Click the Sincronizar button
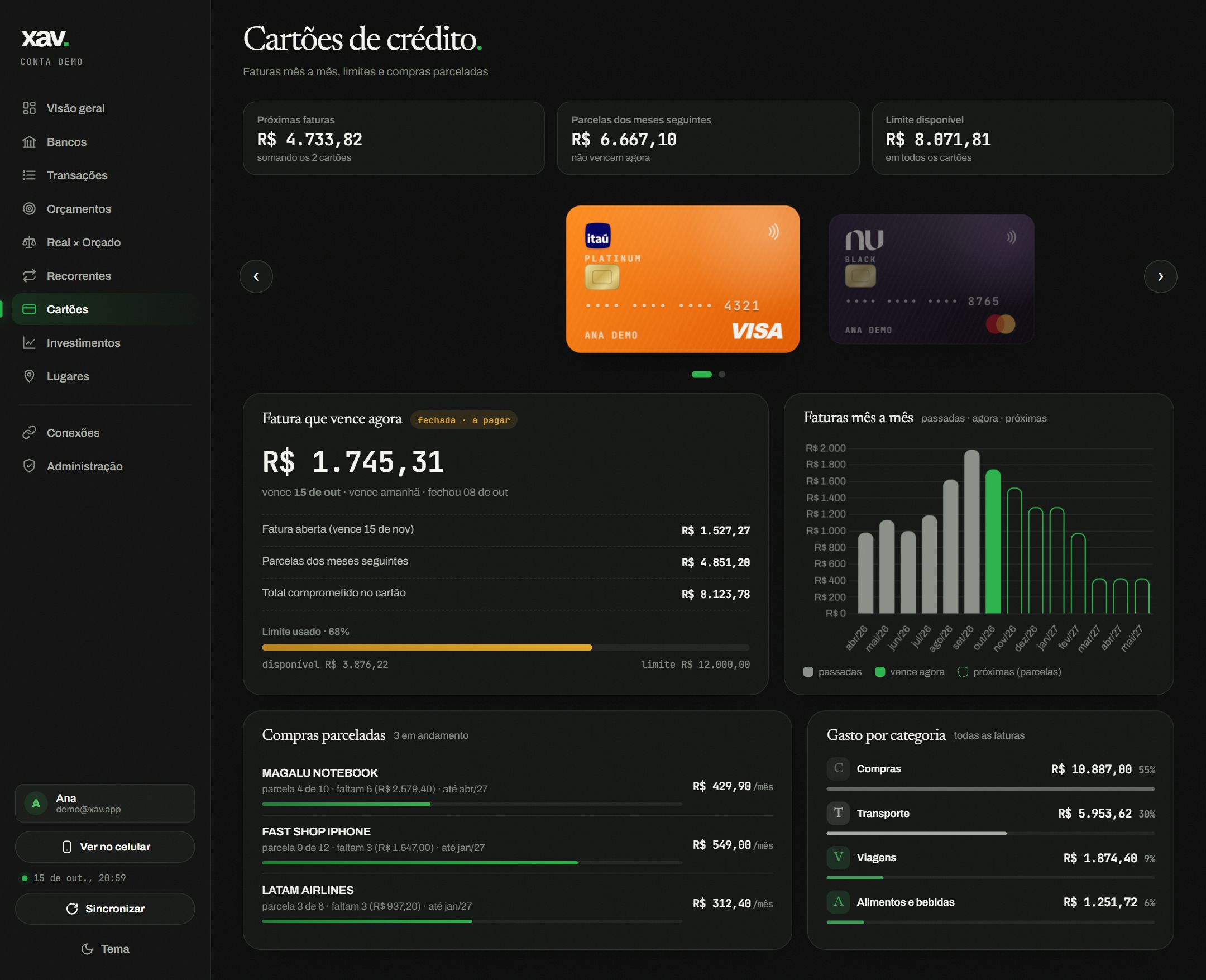 tap(105, 909)
